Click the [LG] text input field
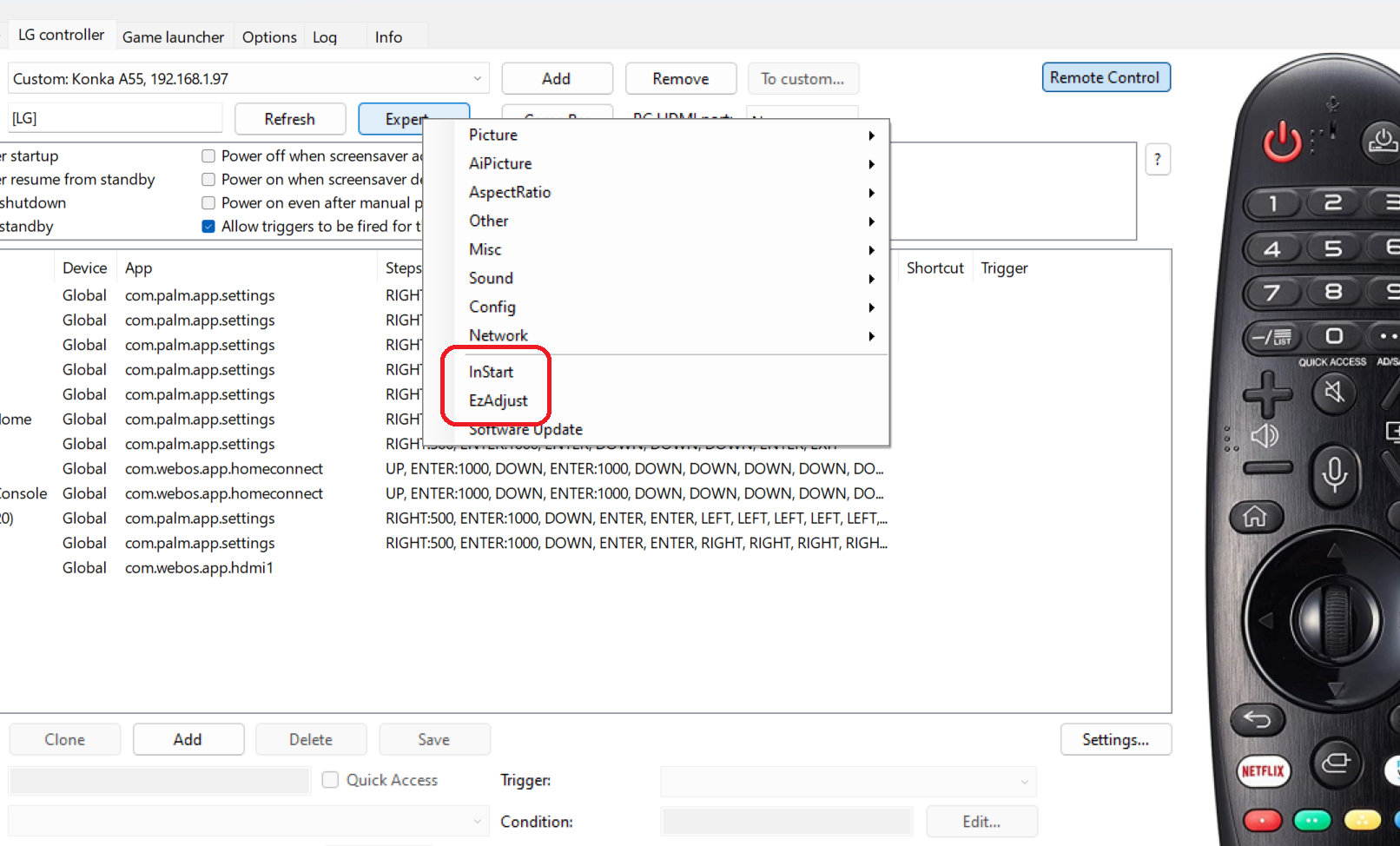The width and height of the screenshot is (1400, 846). pos(113,119)
